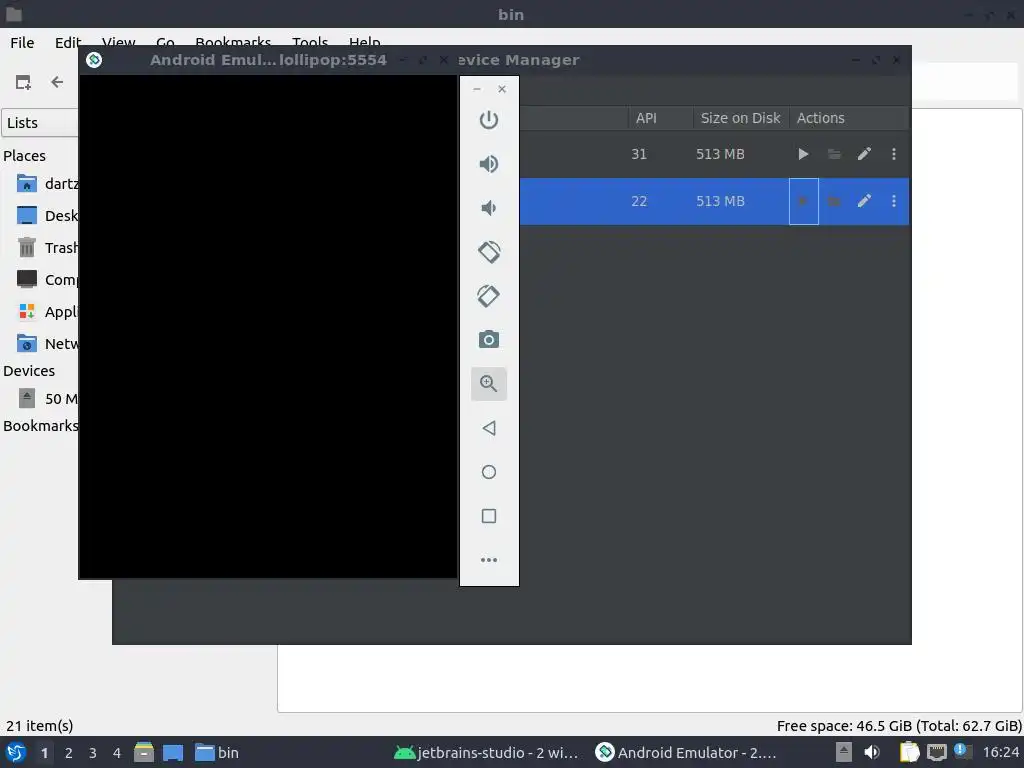
Task: Switch to Android Emulator taskbar entry
Action: click(686, 753)
